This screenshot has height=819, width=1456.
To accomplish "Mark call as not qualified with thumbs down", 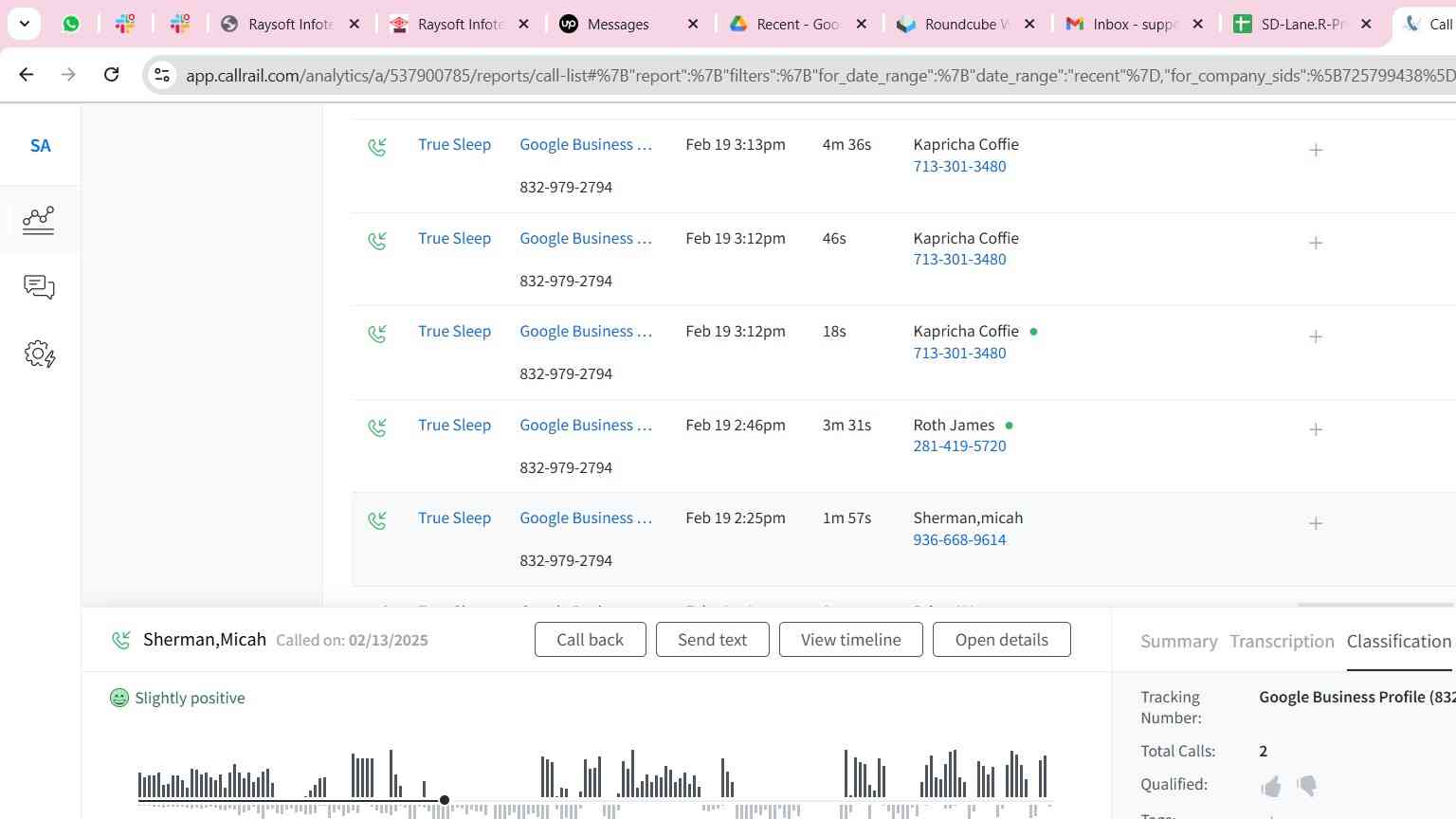I will pos(1306,786).
